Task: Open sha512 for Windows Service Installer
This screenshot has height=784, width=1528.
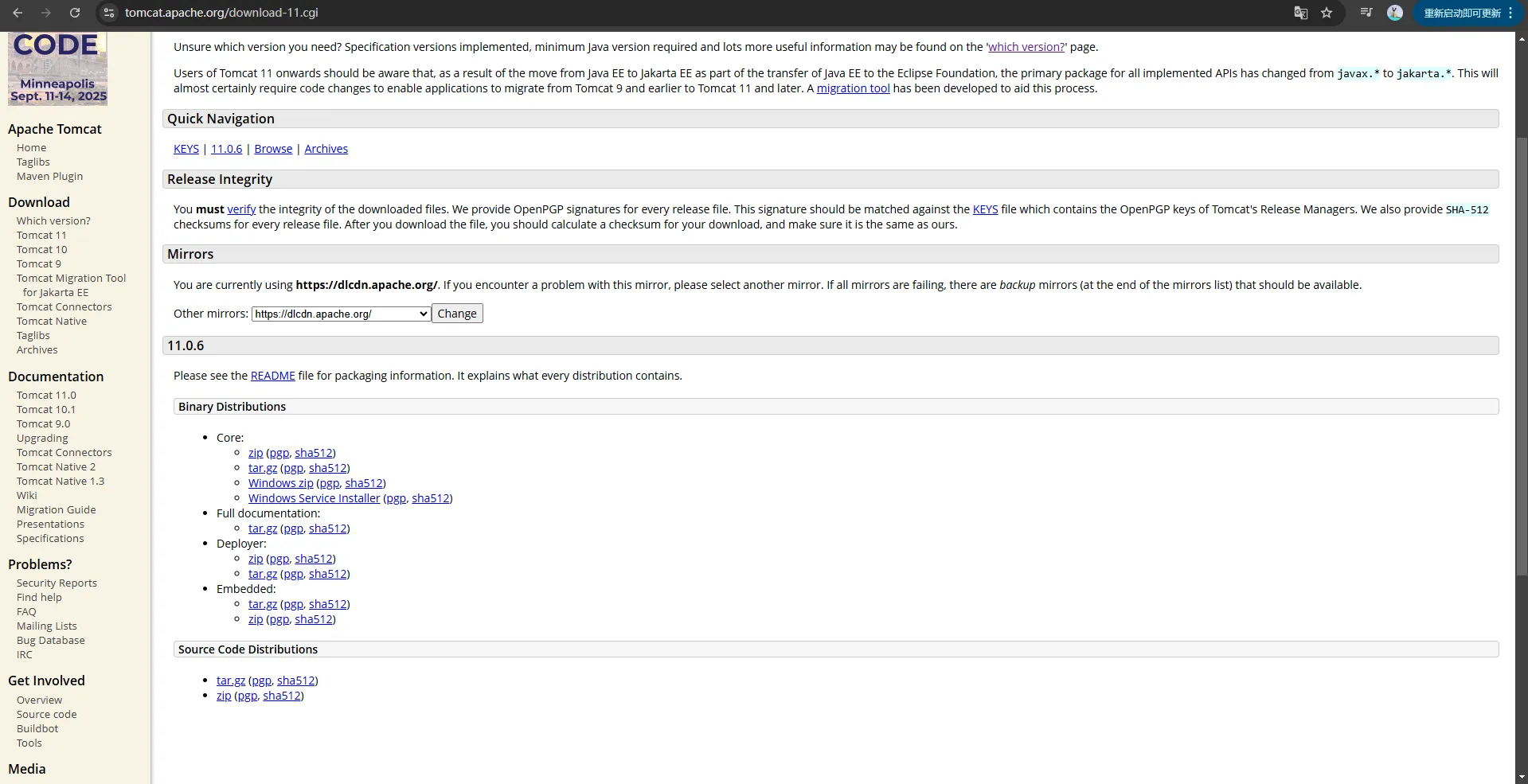Action: tap(430, 498)
